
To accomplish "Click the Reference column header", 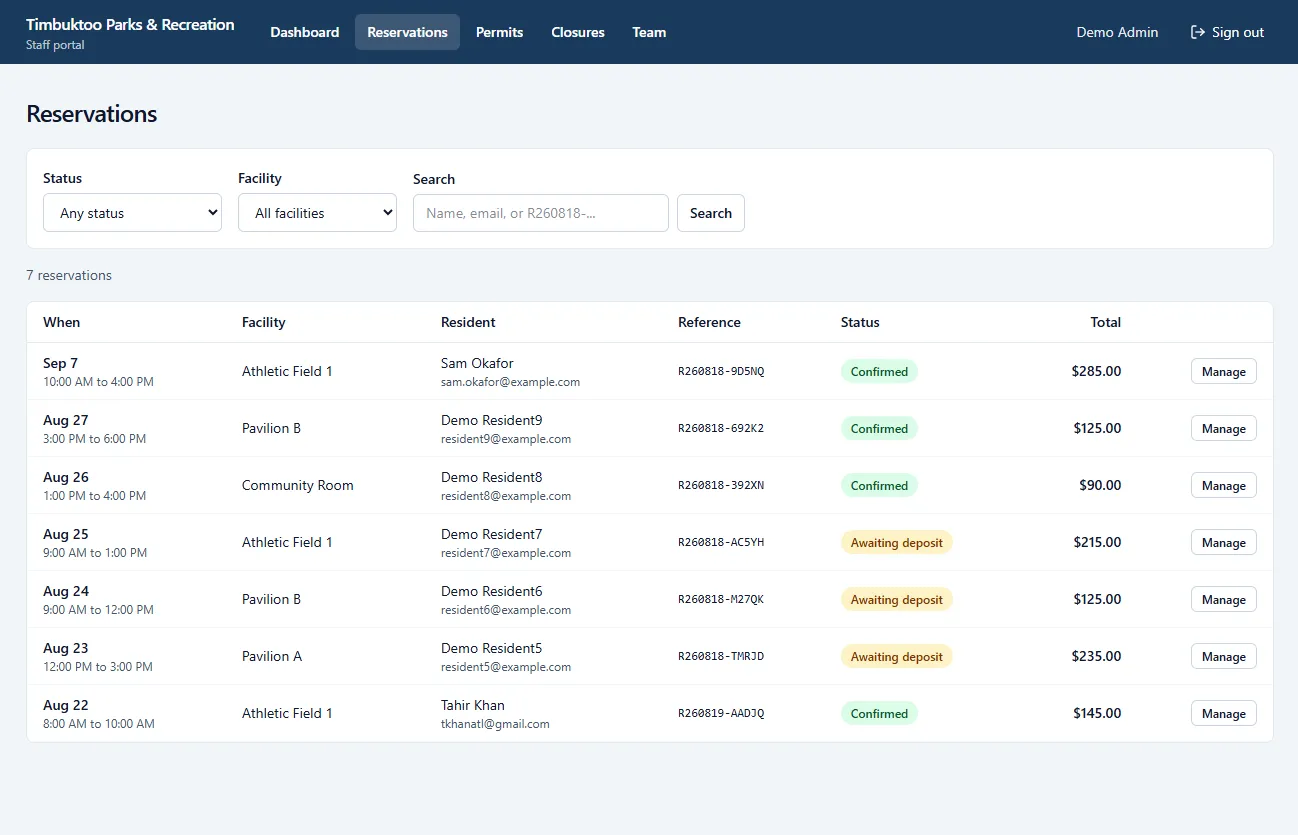I will coord(709,322).
